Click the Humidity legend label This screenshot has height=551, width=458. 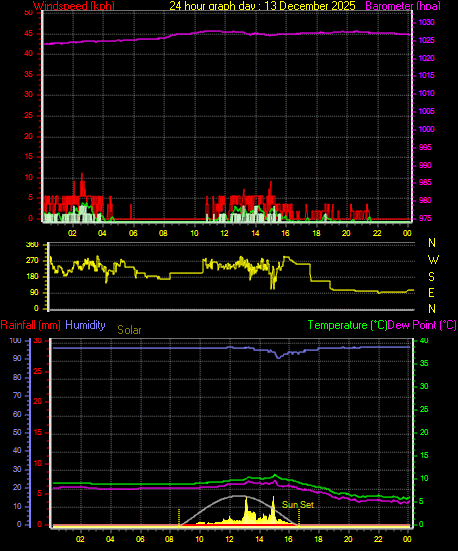[x=85, y=325]
